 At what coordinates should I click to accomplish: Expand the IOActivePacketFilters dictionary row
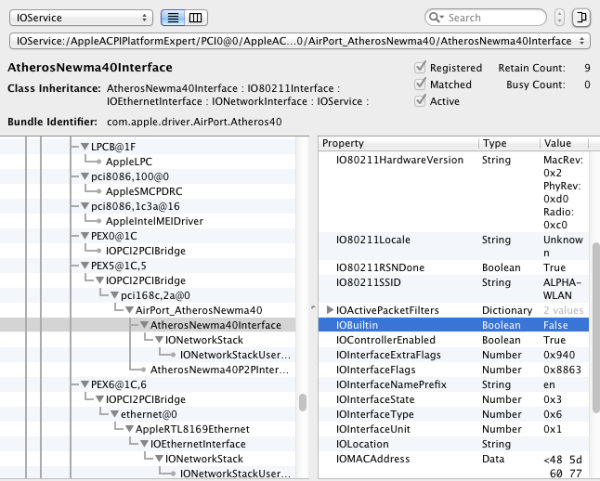click(x=330, y=311)
